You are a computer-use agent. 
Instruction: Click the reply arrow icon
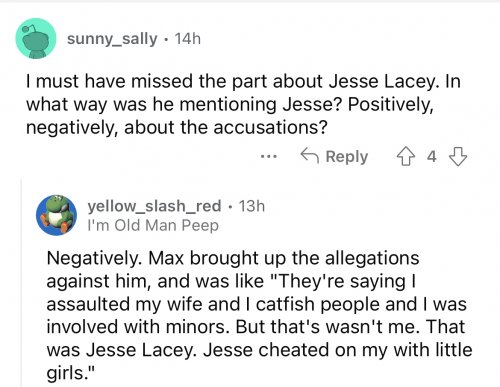(x=310, y=156)
